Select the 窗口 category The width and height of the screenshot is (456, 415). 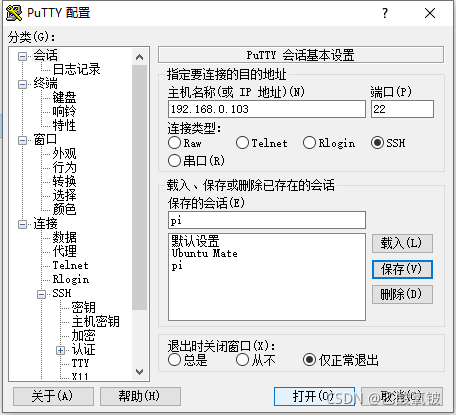[x=45, y=139]
